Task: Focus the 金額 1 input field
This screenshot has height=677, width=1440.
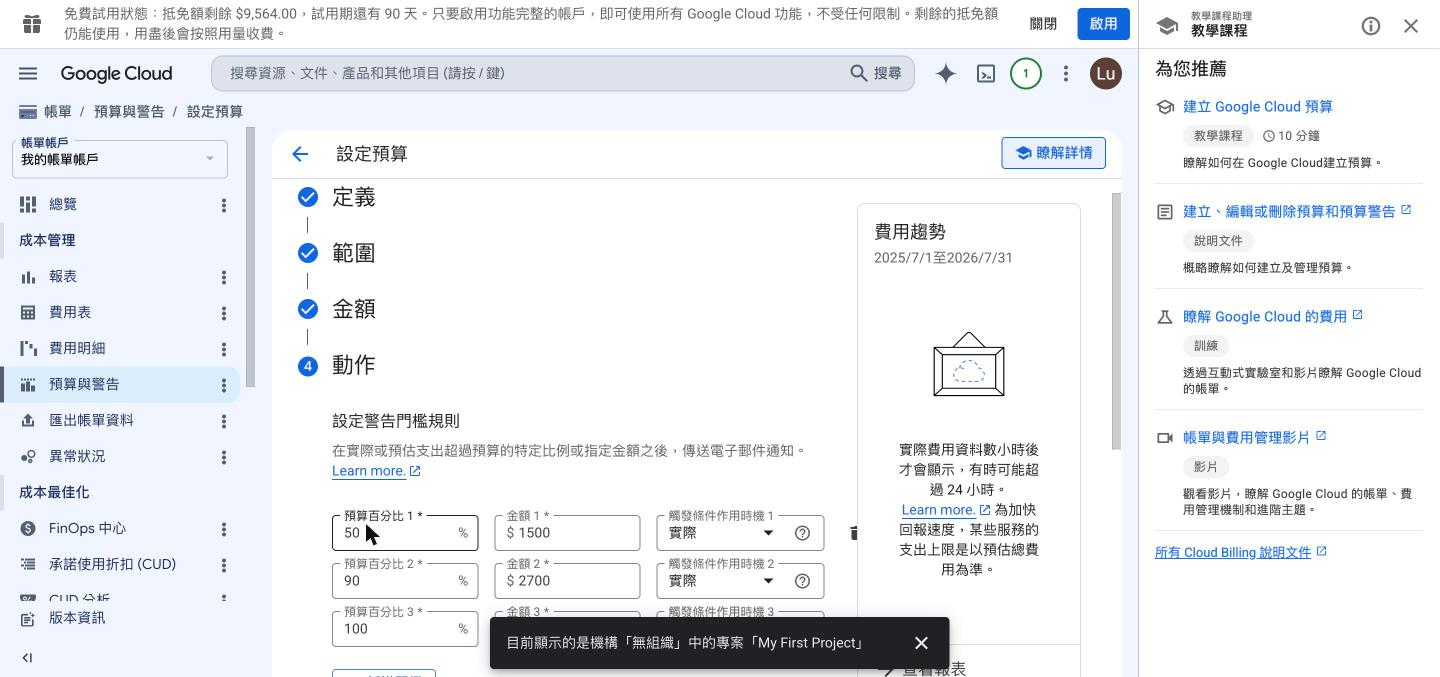Action: [567, 533]
